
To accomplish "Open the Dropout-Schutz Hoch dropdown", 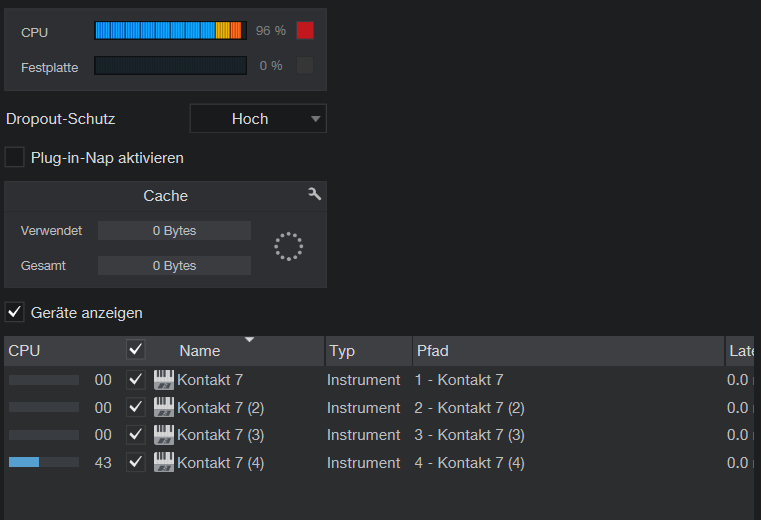I will click(x=258, y=118).
